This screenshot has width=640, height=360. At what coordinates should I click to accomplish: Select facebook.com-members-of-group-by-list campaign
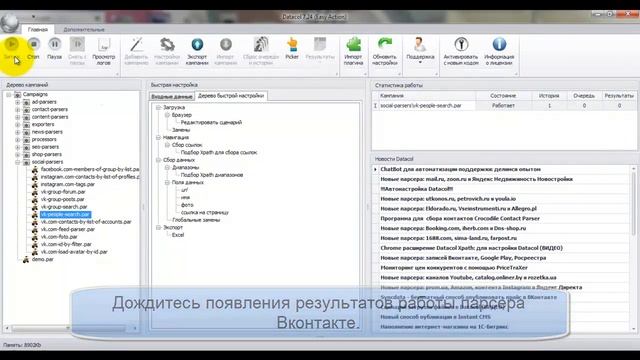click(90, 169)
